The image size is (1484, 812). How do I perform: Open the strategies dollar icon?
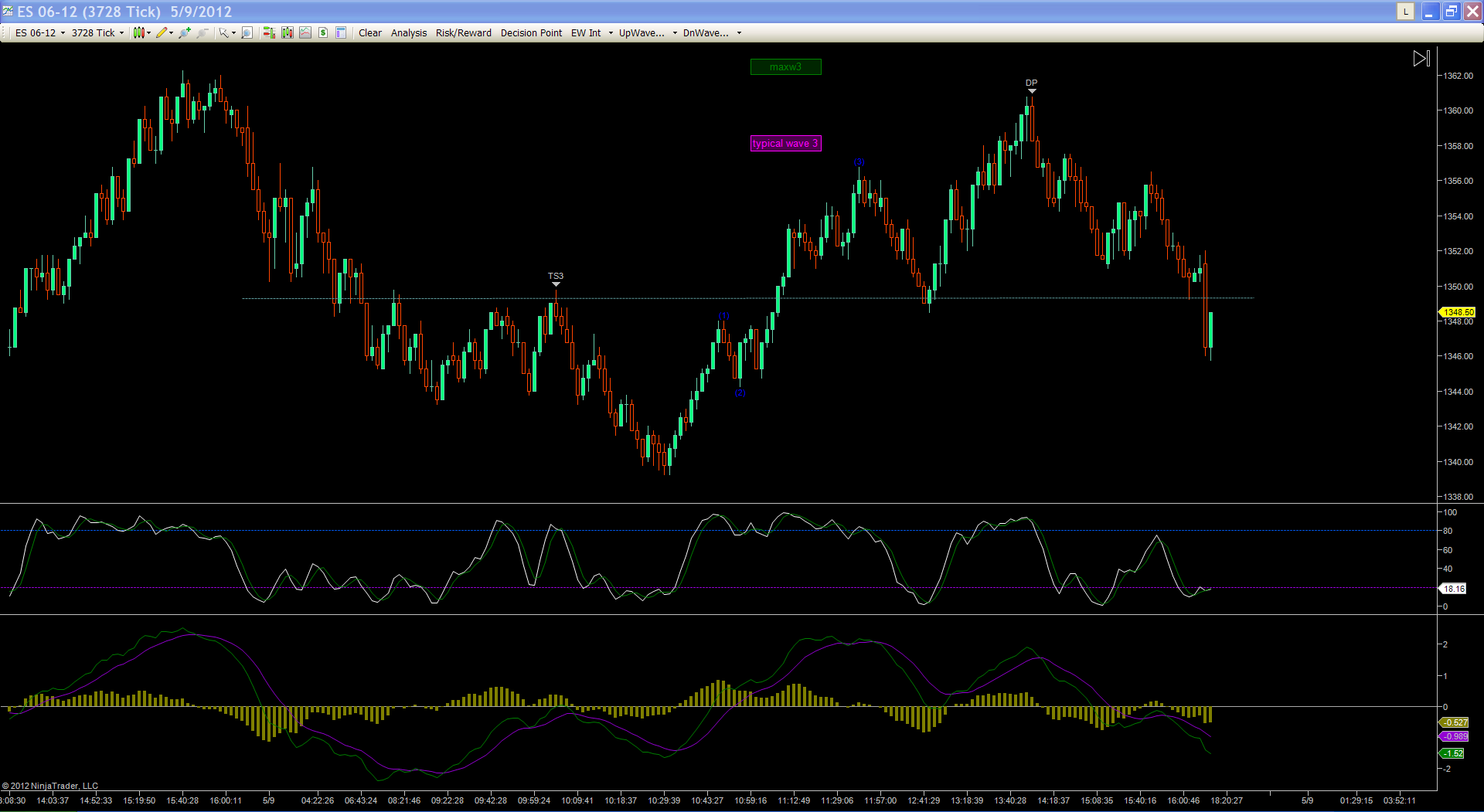323,32
